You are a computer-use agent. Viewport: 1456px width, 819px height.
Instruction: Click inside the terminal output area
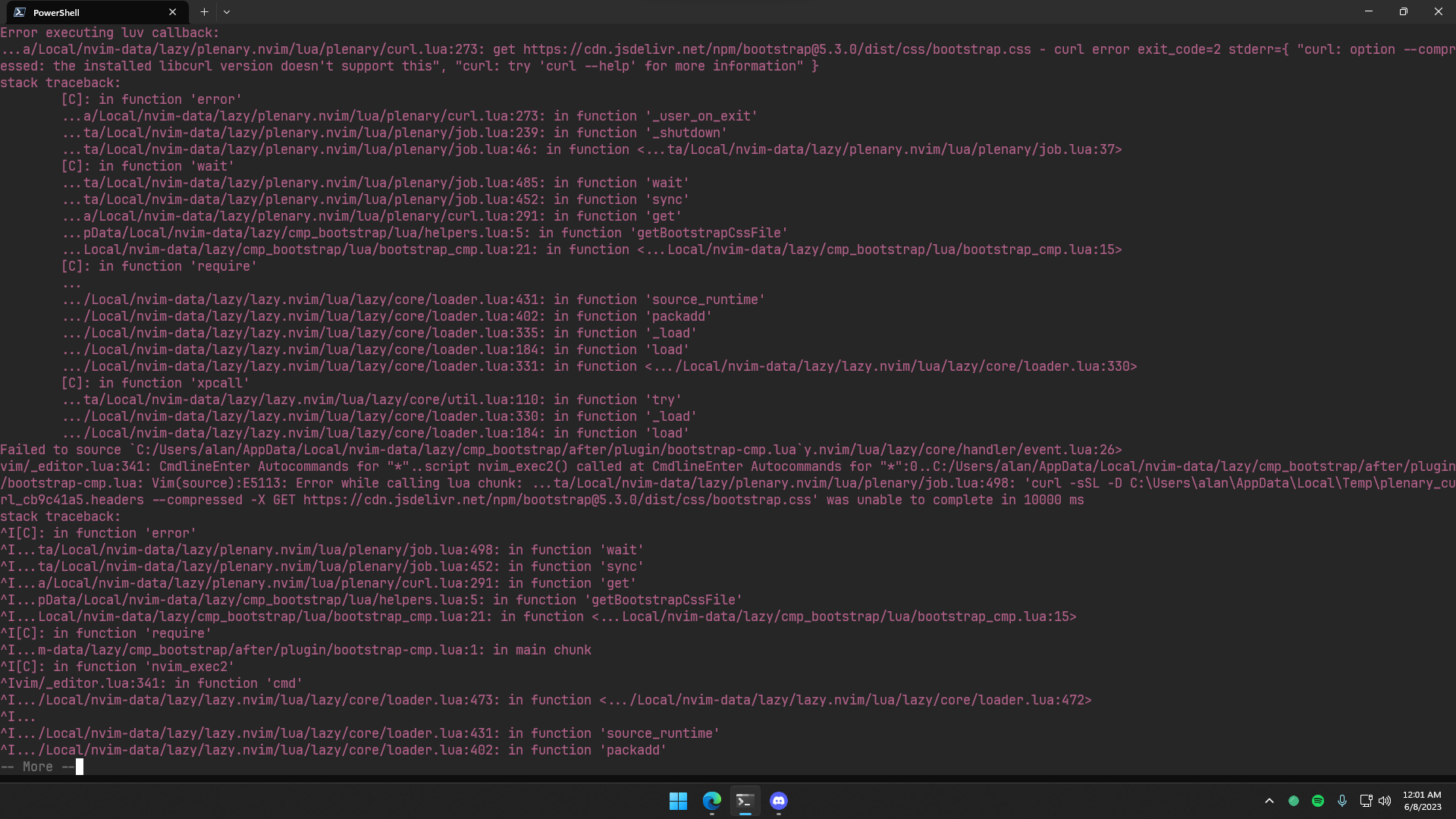coord(531,379)
